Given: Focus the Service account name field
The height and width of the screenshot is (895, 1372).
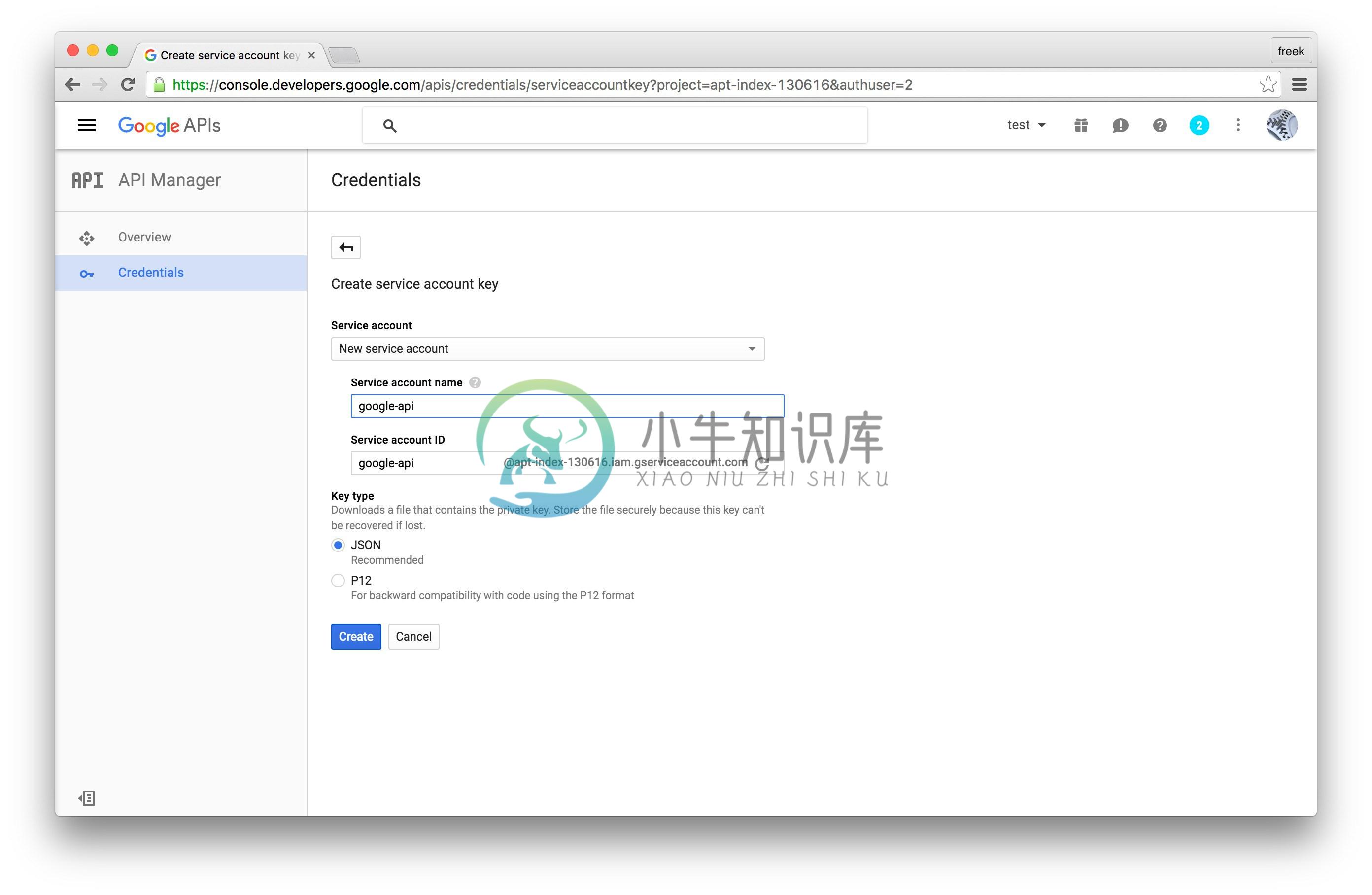Looking at the screenshot, I should point(567,406).
